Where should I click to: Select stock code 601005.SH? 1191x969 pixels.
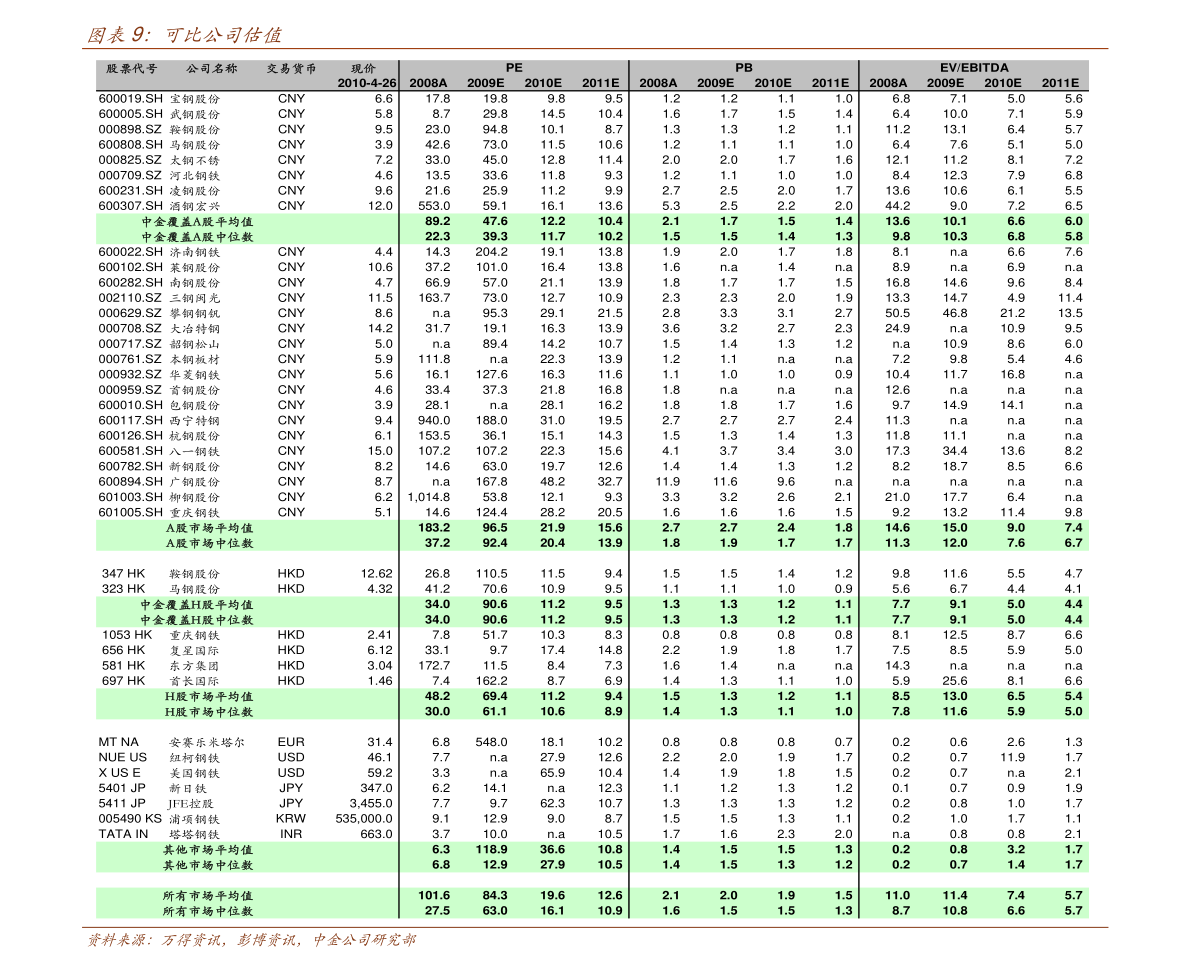(x=131, y=512)
